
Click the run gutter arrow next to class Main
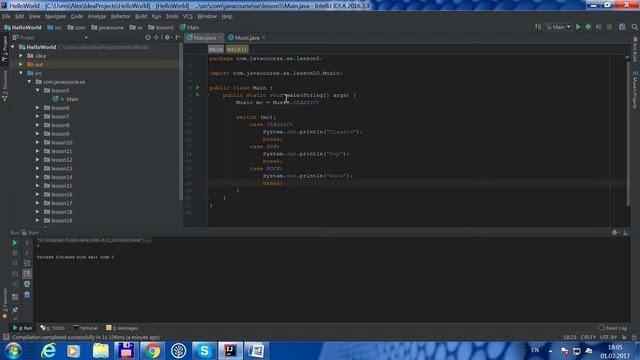pos(198,87)
